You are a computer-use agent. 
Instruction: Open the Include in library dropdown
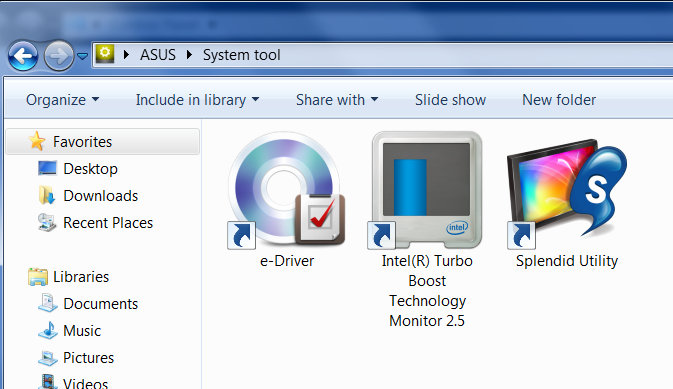pos(197,100)
